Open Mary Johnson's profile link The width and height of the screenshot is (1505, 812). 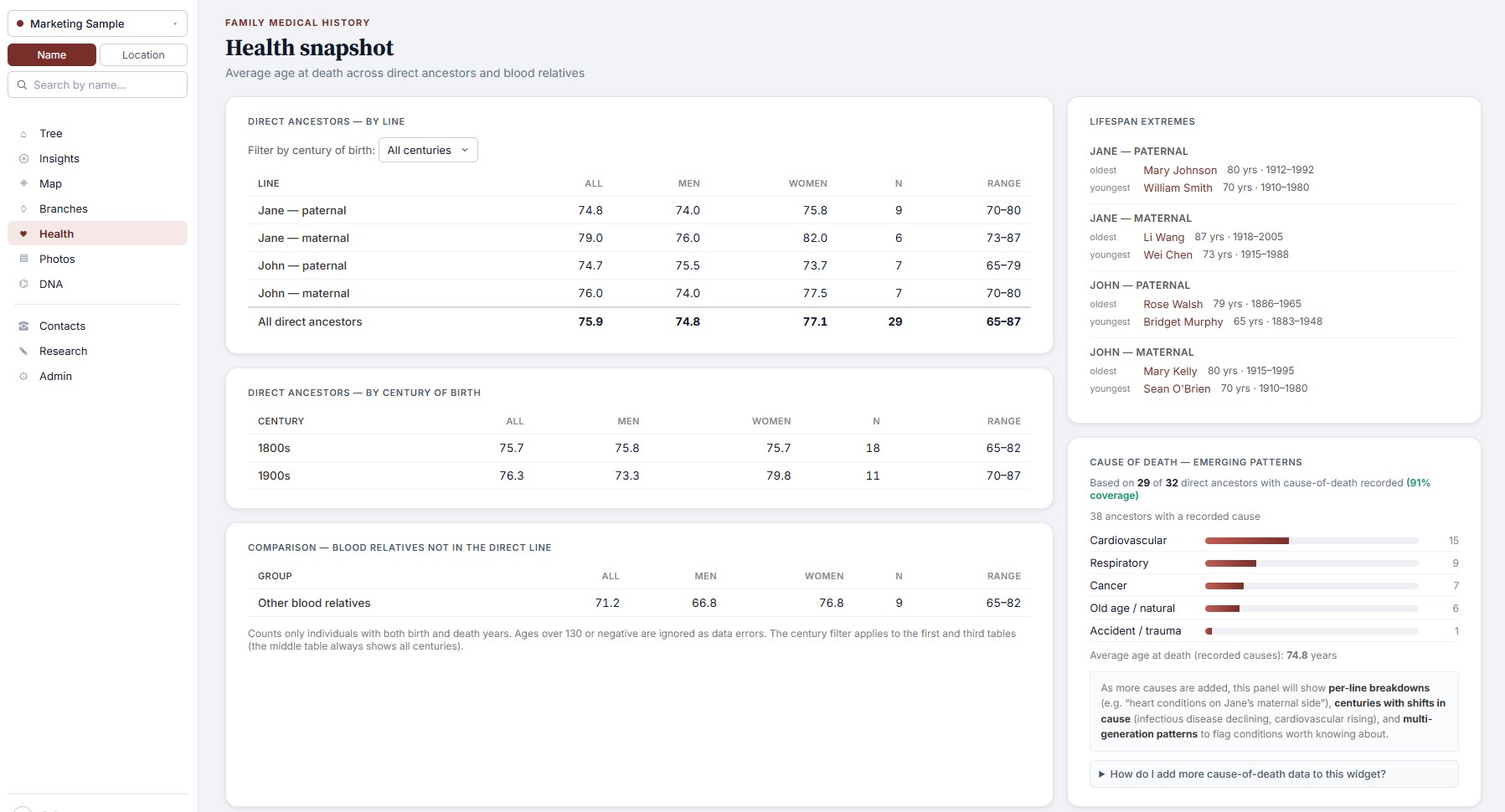click(1180, 170)
